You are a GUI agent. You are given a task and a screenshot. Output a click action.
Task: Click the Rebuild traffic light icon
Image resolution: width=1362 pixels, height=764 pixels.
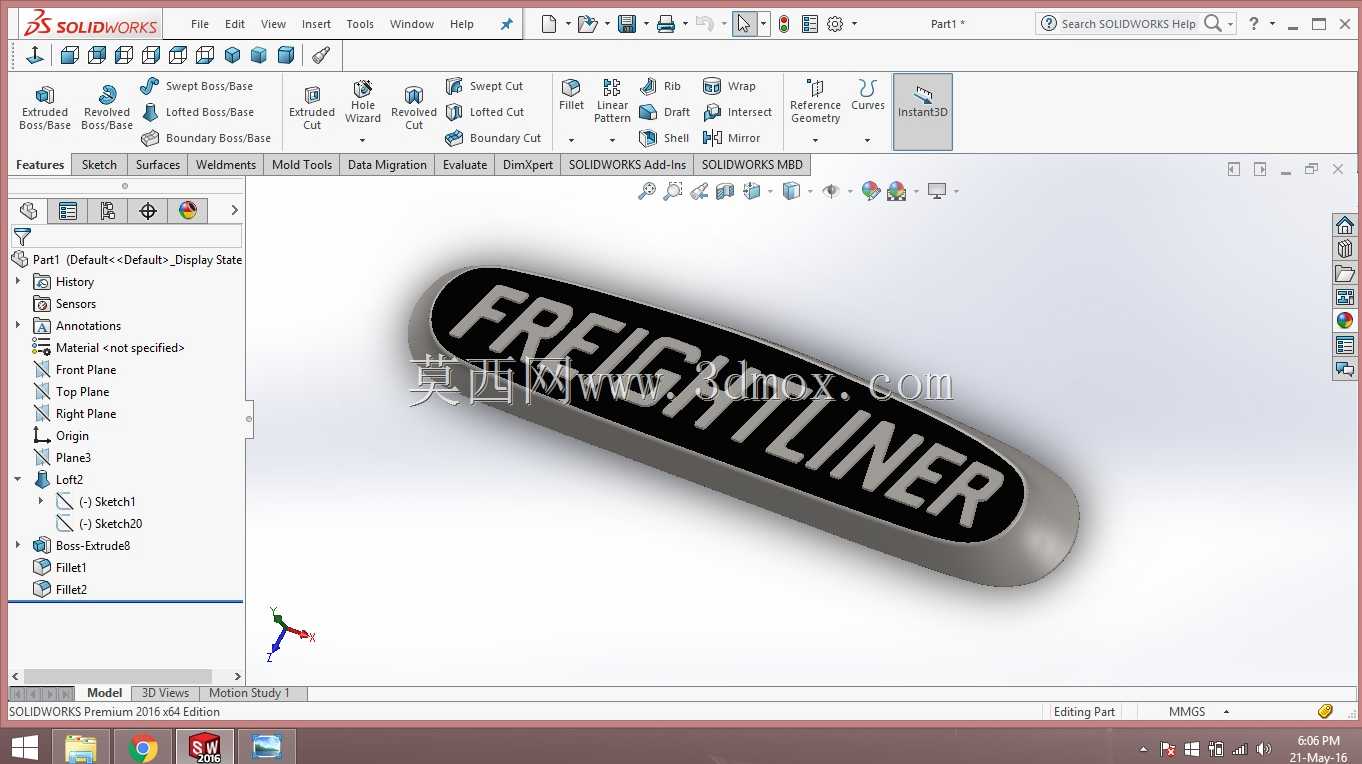[x=784, y=24]
